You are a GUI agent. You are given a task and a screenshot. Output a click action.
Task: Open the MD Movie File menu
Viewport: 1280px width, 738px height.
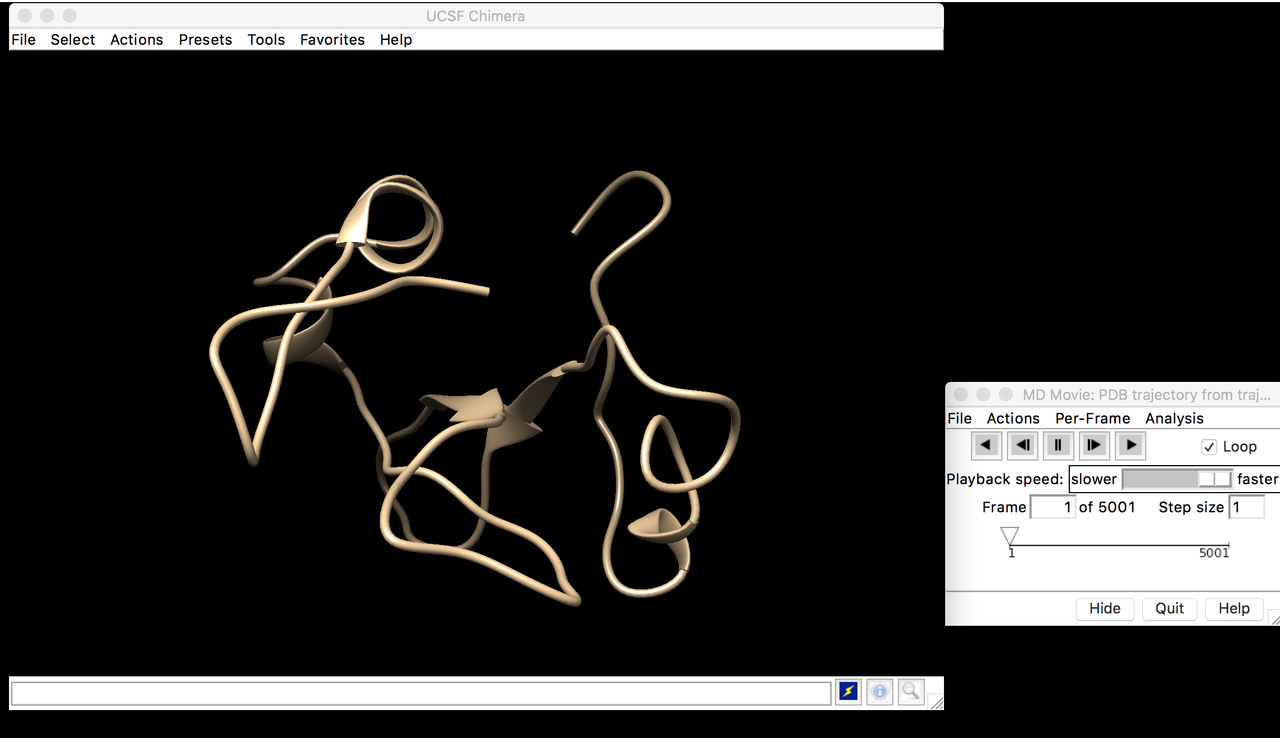pyautogui.click(x=959, y=418)
